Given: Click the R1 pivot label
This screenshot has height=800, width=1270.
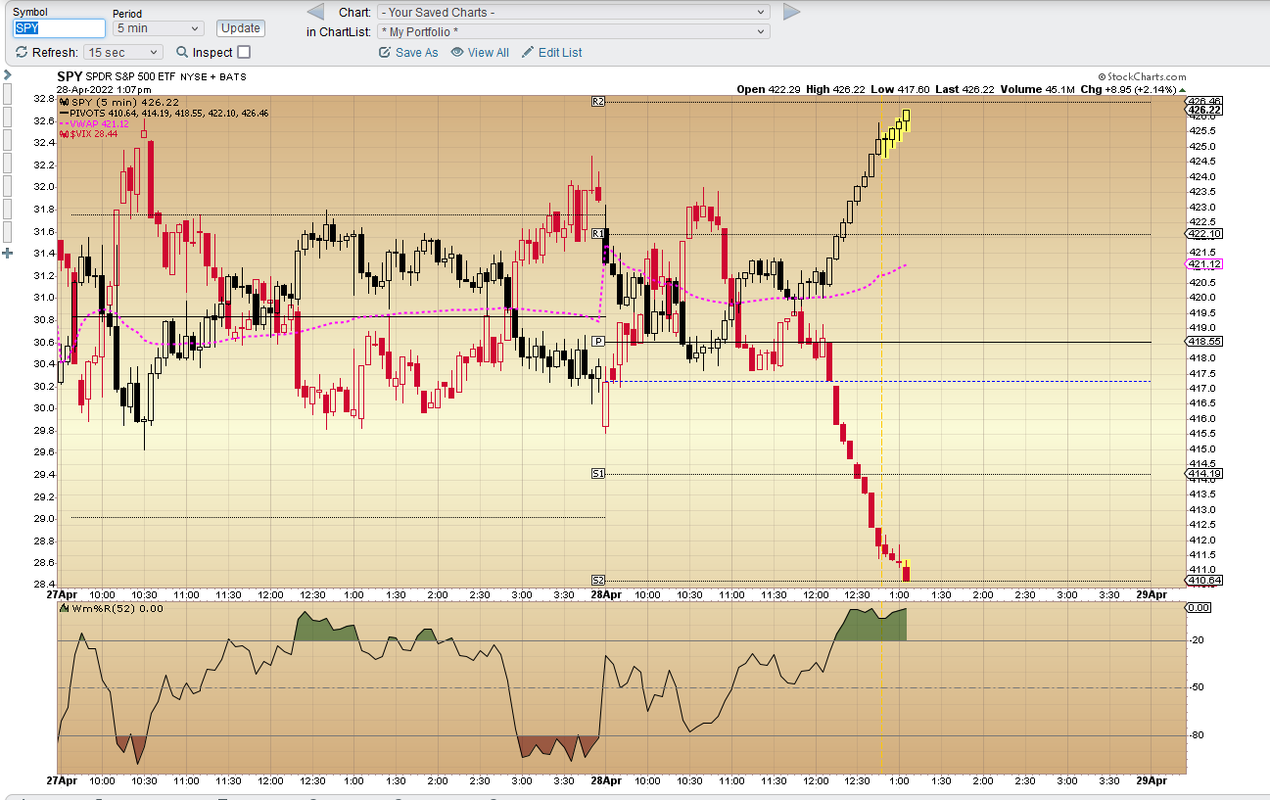Looking at the screenshot, I should tap(598, 233).
